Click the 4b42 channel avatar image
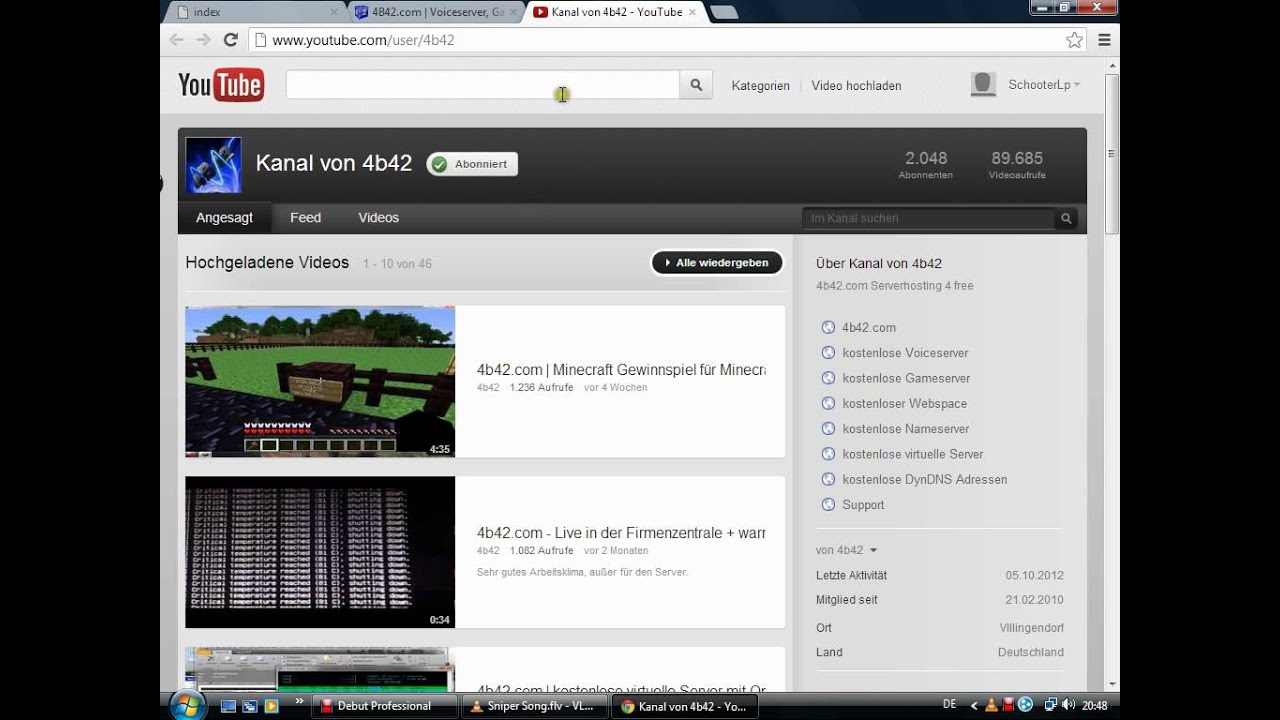The width and height of the screenshot is (1280, 720). coord(213,165)
